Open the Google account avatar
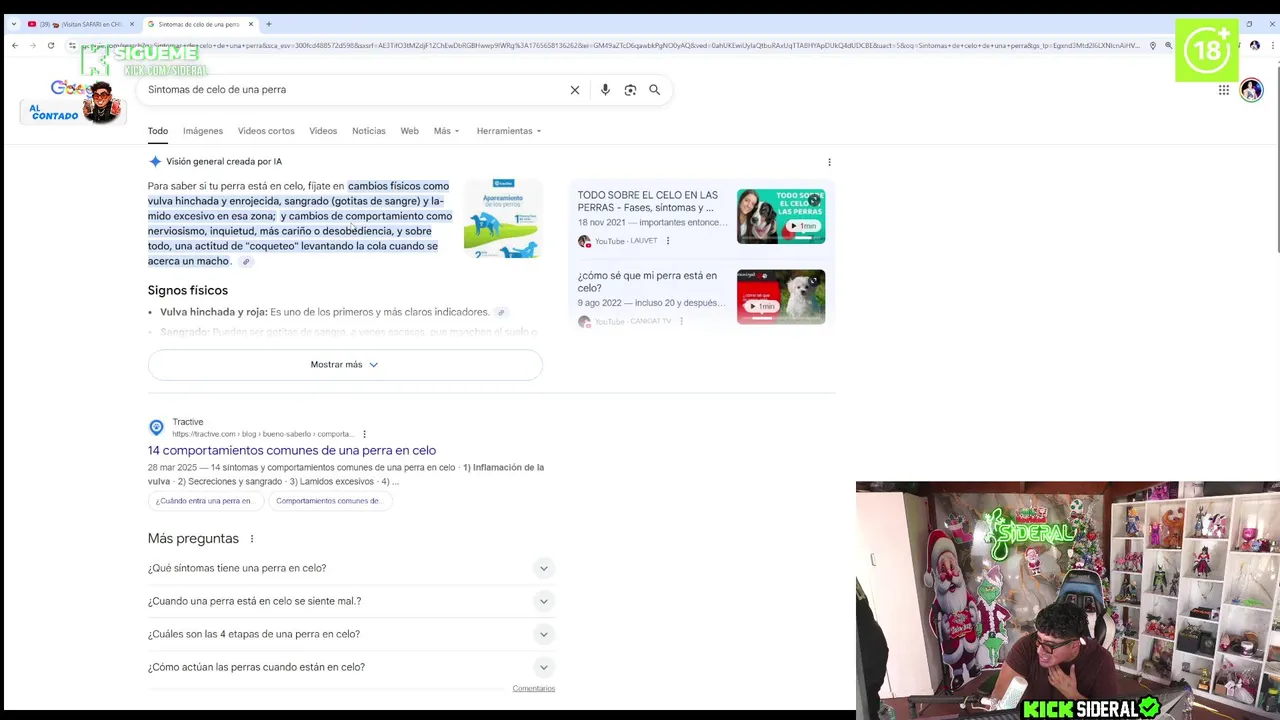Screen dimensions: 1280x720 coord(1251,90)
